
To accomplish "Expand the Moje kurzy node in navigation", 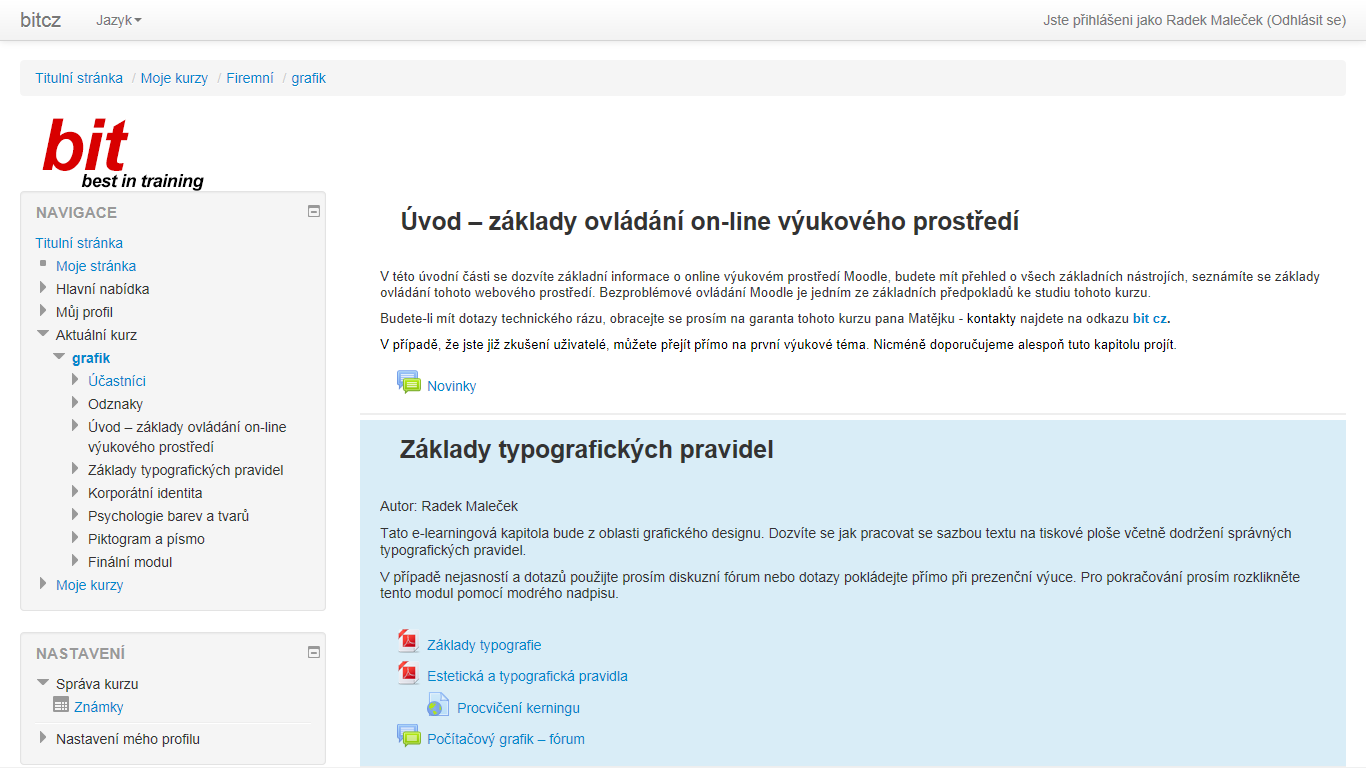I will click(x=43, y=584).
